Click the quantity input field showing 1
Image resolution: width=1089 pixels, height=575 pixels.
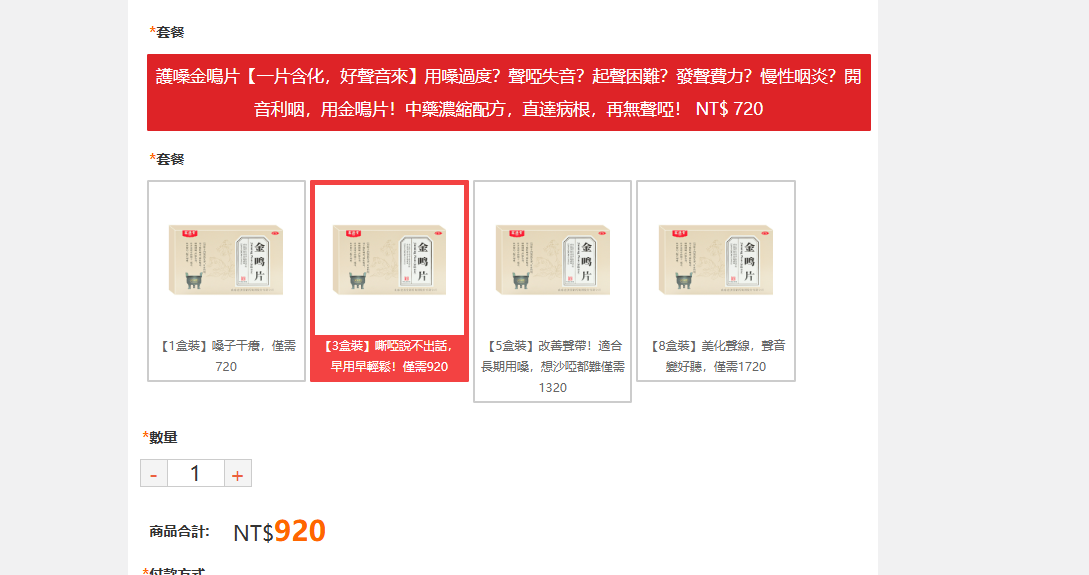pos(195,474)
